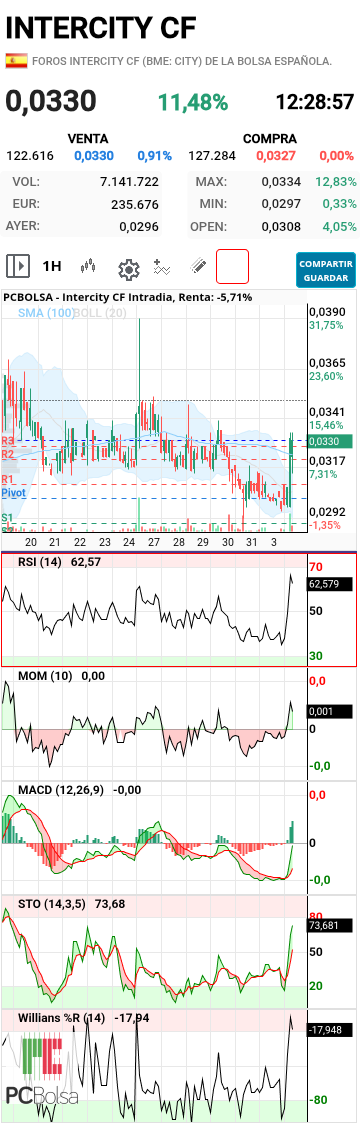Image resolution: width=360 pixels, height=1127 pixels.
Task: Click the sell price 0,0330 in blue
Action: (x=93, y=155)
